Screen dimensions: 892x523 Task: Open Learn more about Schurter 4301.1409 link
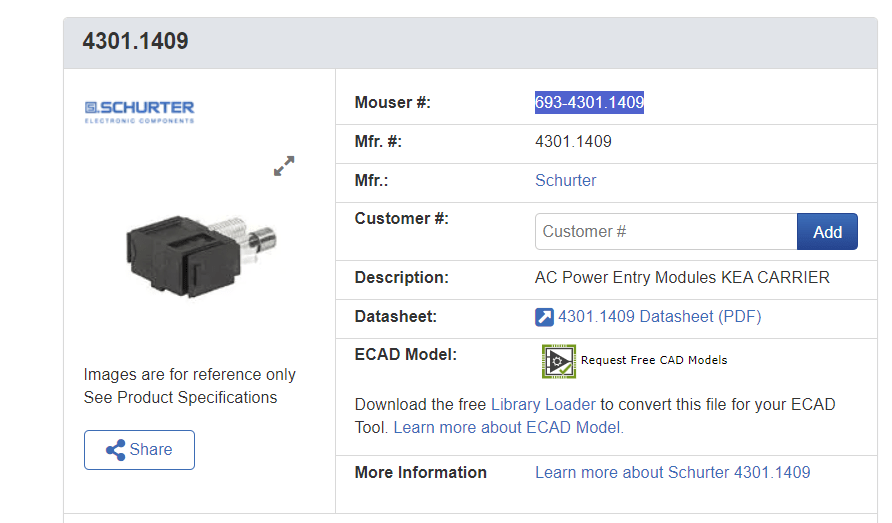pyautogui.click(x=672, y=472)
